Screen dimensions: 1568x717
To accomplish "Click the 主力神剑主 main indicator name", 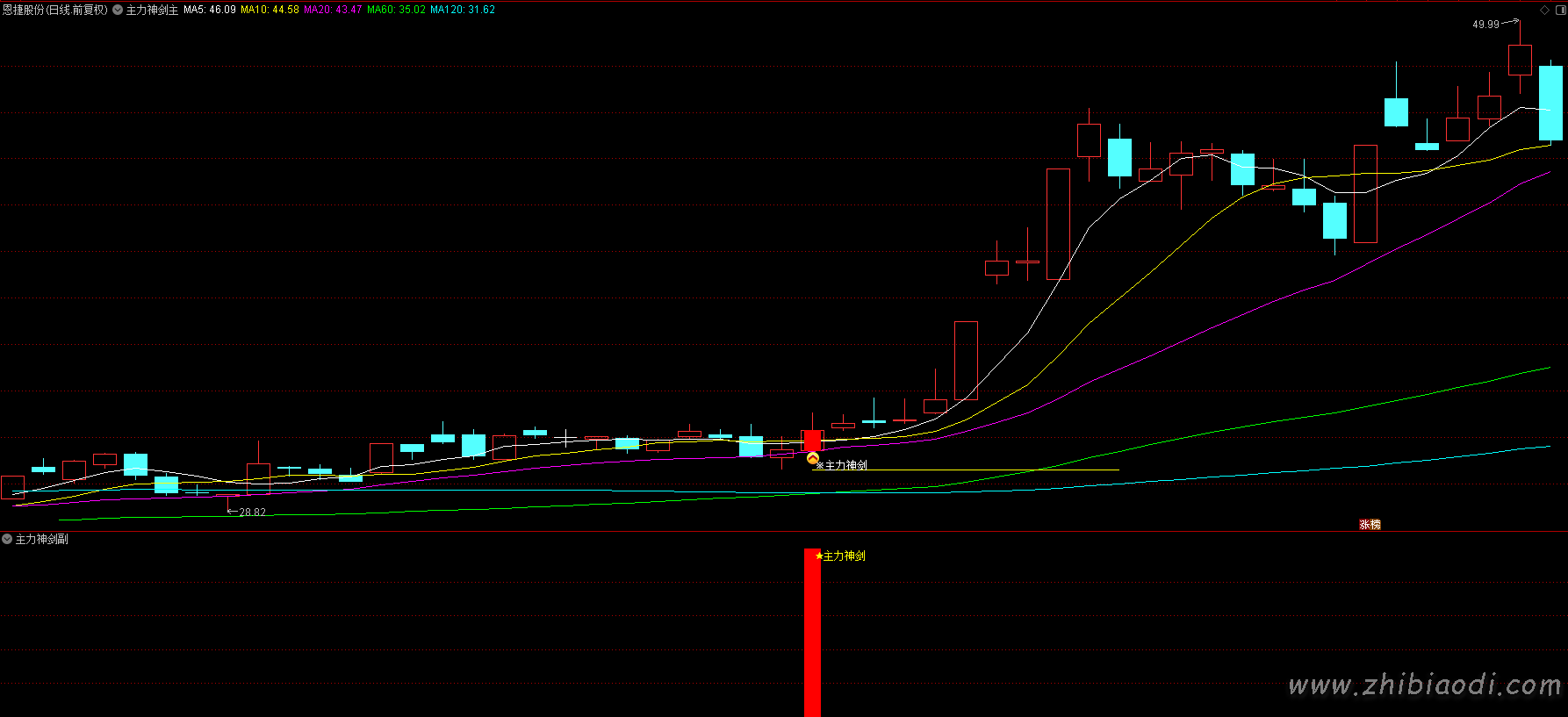I will (152, 10).
